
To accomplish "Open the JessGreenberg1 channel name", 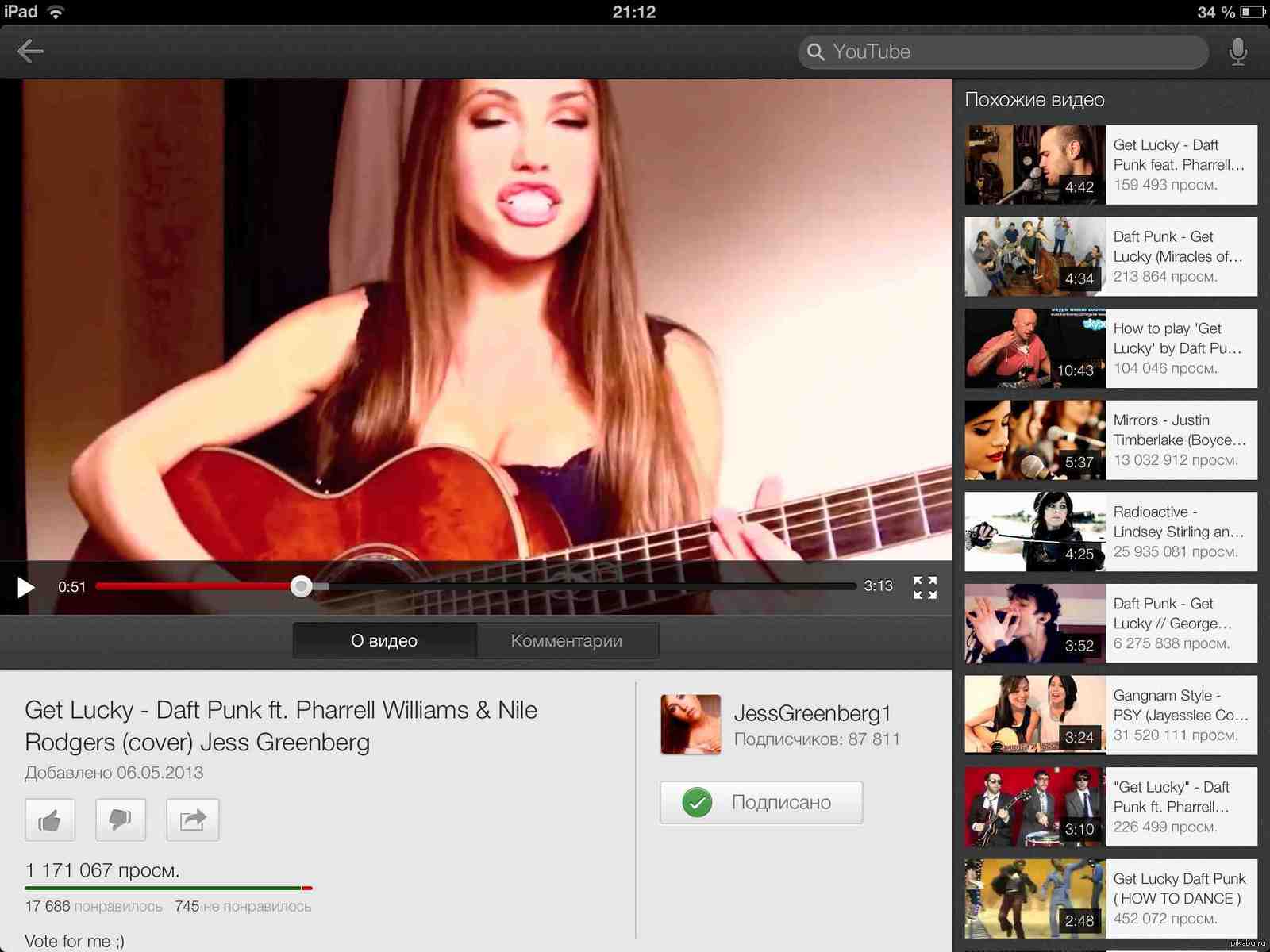I will click(x=812, y=713).
